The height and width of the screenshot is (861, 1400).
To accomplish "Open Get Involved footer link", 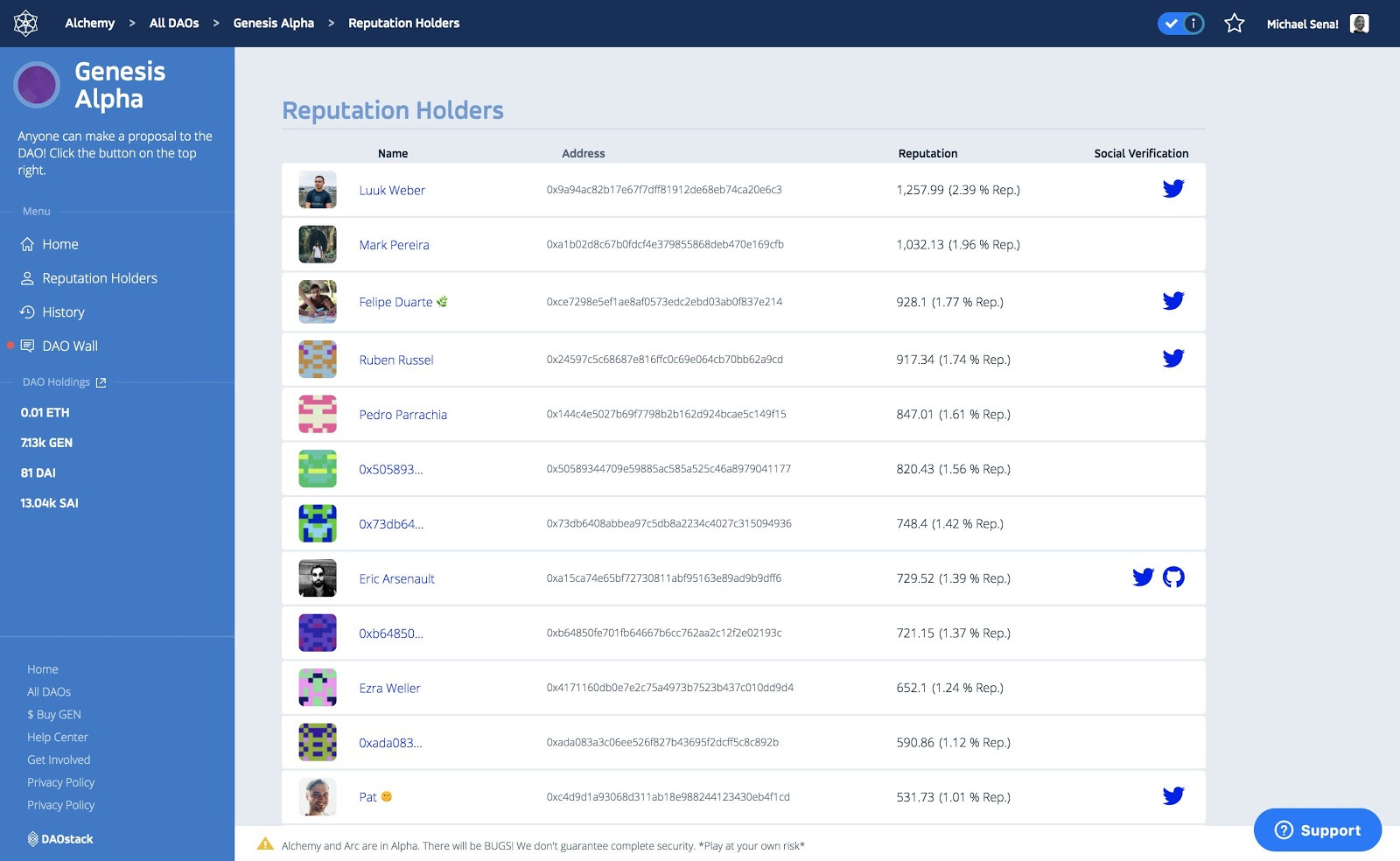I will pyautogui.click(x=59, y=760).
